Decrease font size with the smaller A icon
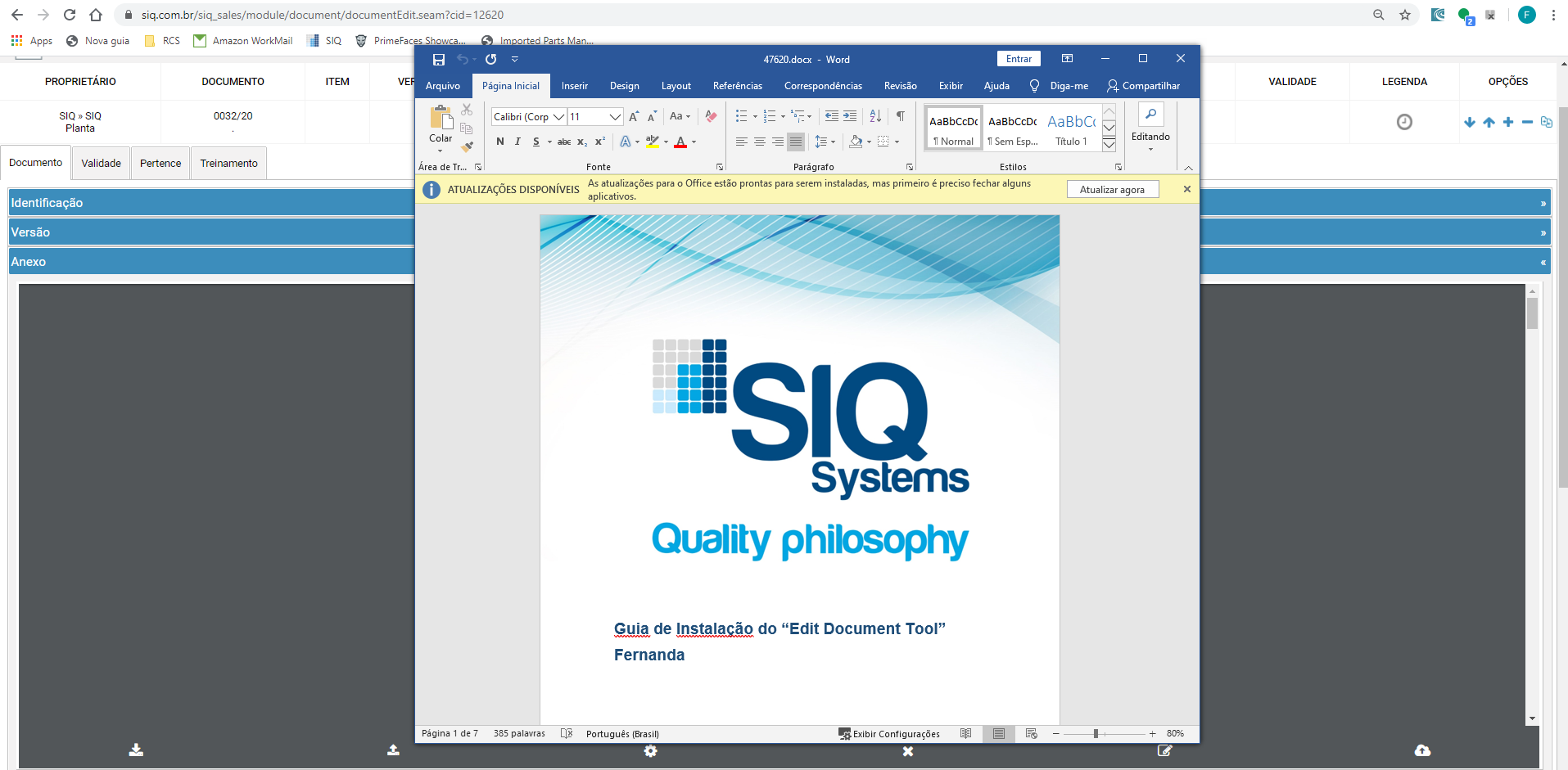The height and width of the screenshot is (770, 1568). (x=652, y=117)
